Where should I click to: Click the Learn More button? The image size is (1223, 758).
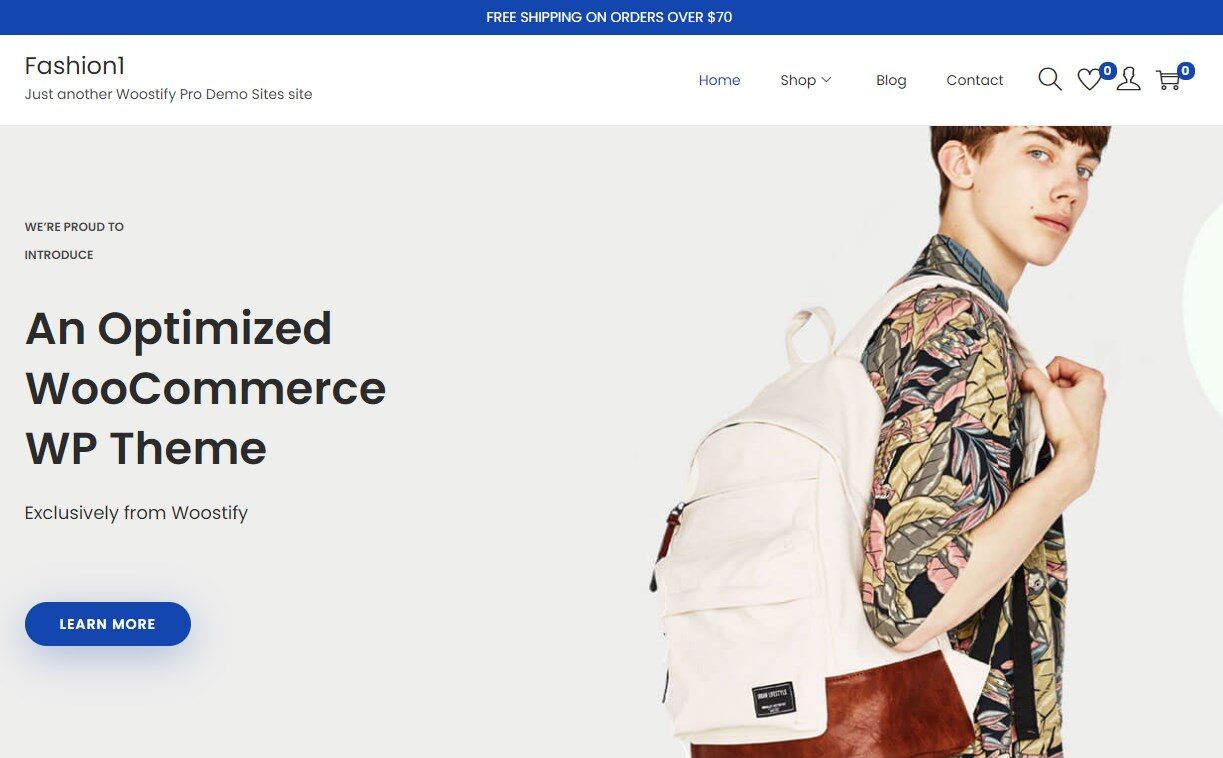[108, 624]
